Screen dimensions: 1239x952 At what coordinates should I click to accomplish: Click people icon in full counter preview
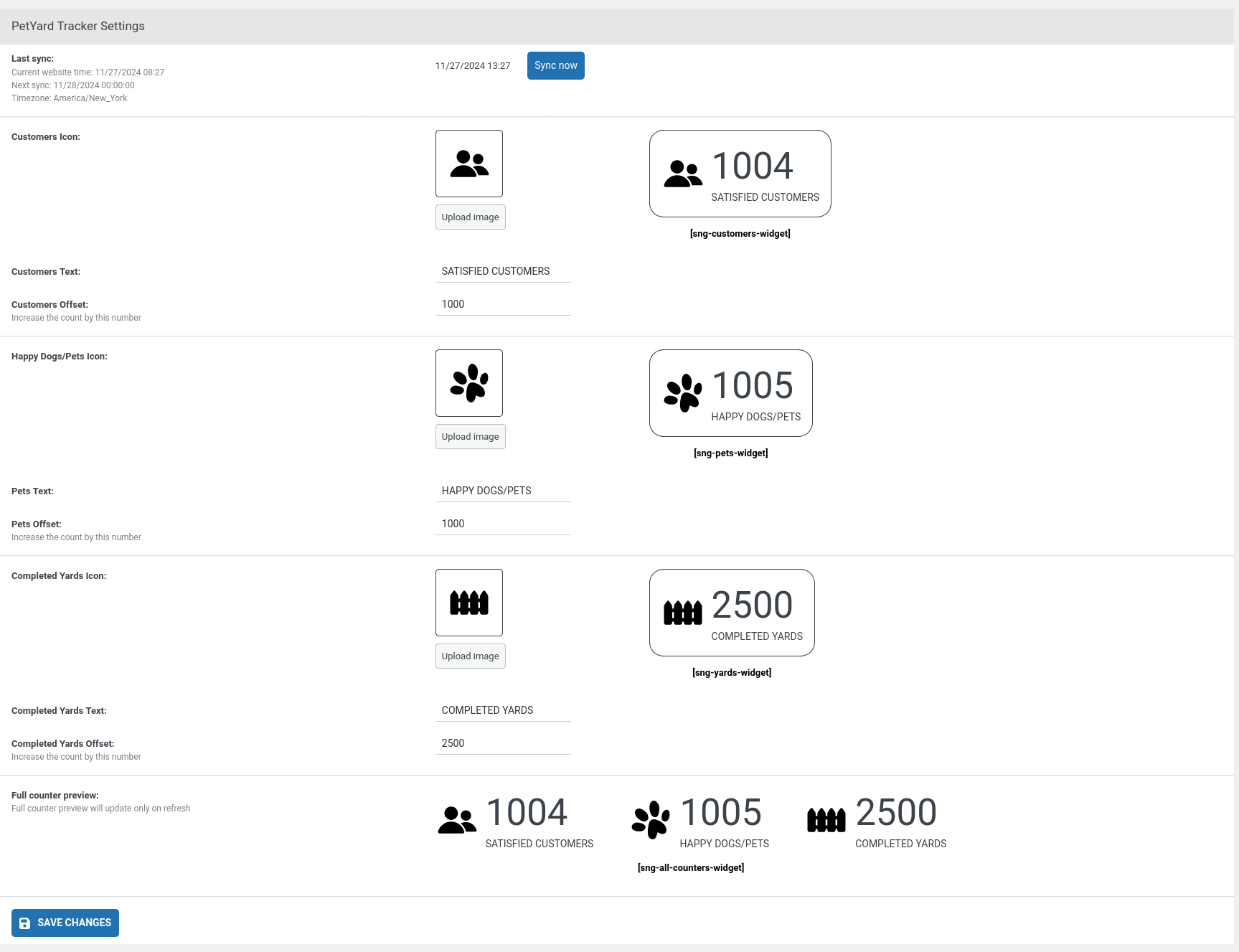[457, 820]
